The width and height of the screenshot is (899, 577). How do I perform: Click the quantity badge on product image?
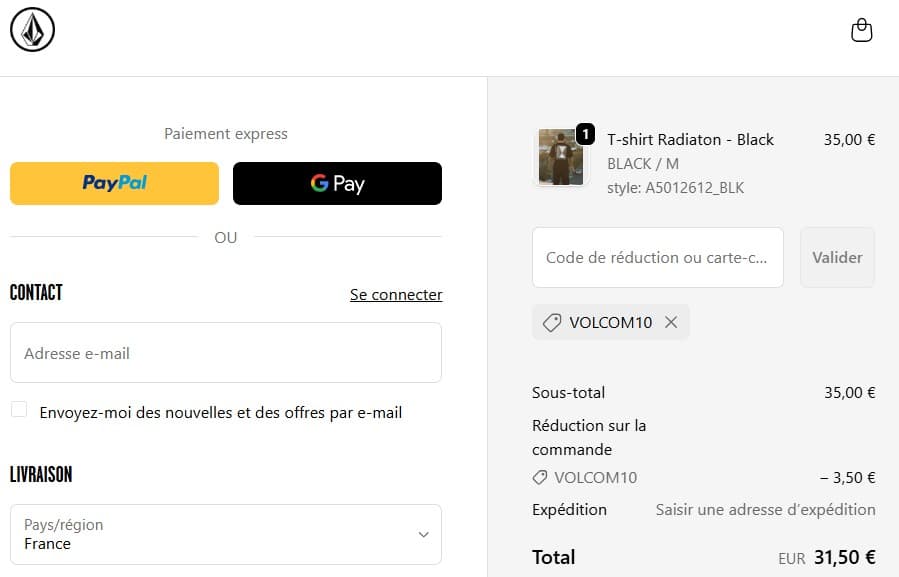(x=585, y=133)
